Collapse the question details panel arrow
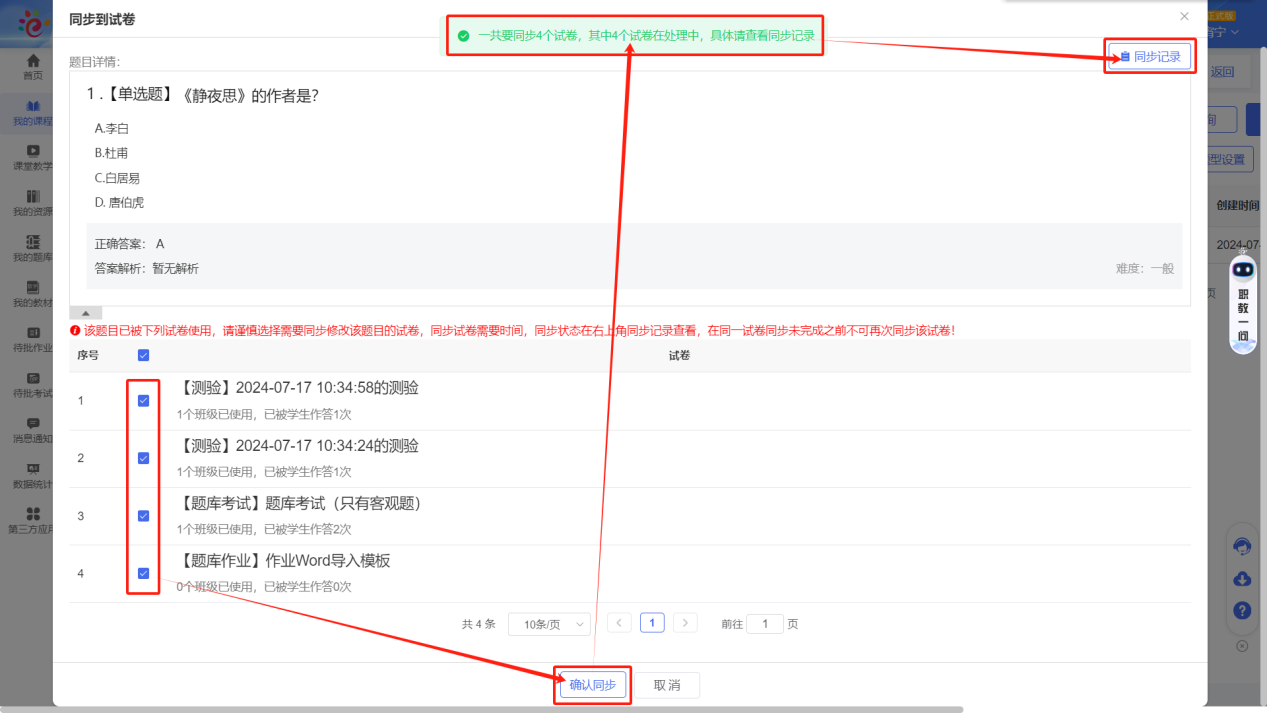This screenshot has width=1267, height=713. [85, 313]
